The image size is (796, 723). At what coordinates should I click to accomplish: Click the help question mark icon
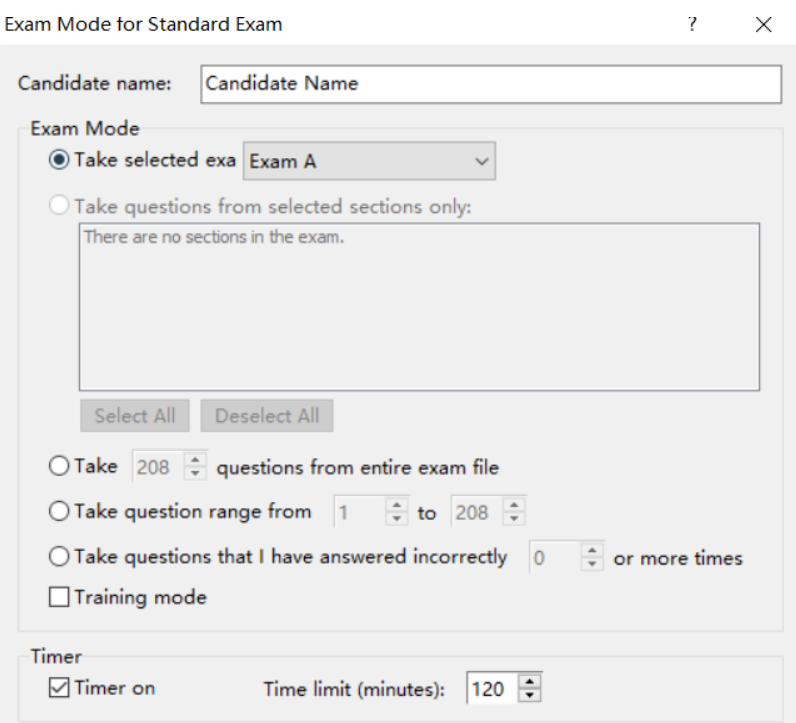[x=692, y=25]
